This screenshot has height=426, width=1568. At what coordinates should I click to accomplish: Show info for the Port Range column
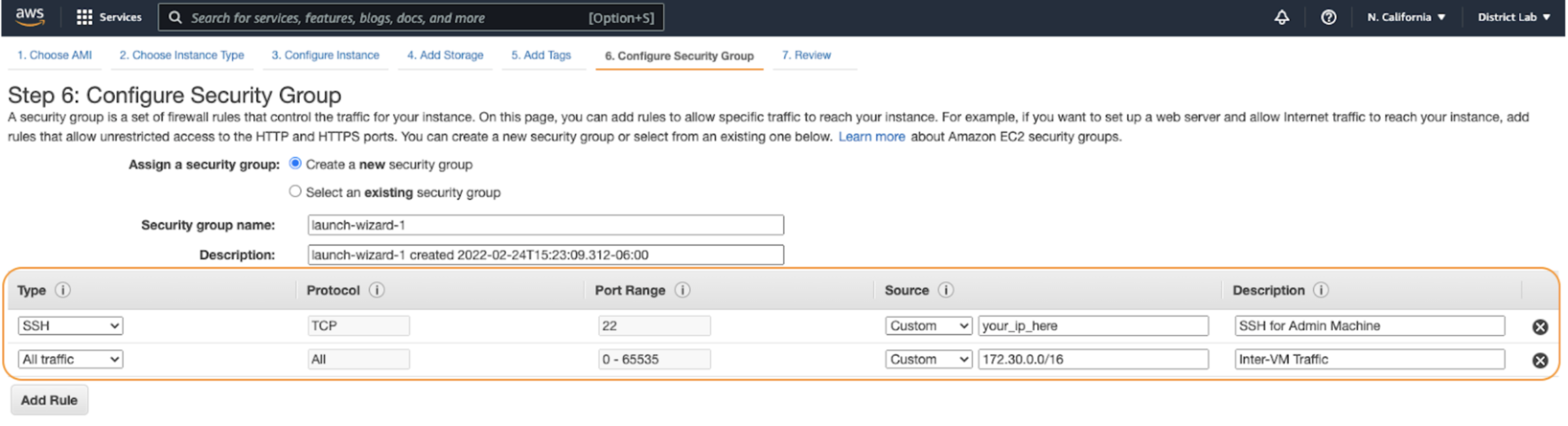(x=682, y=290)
